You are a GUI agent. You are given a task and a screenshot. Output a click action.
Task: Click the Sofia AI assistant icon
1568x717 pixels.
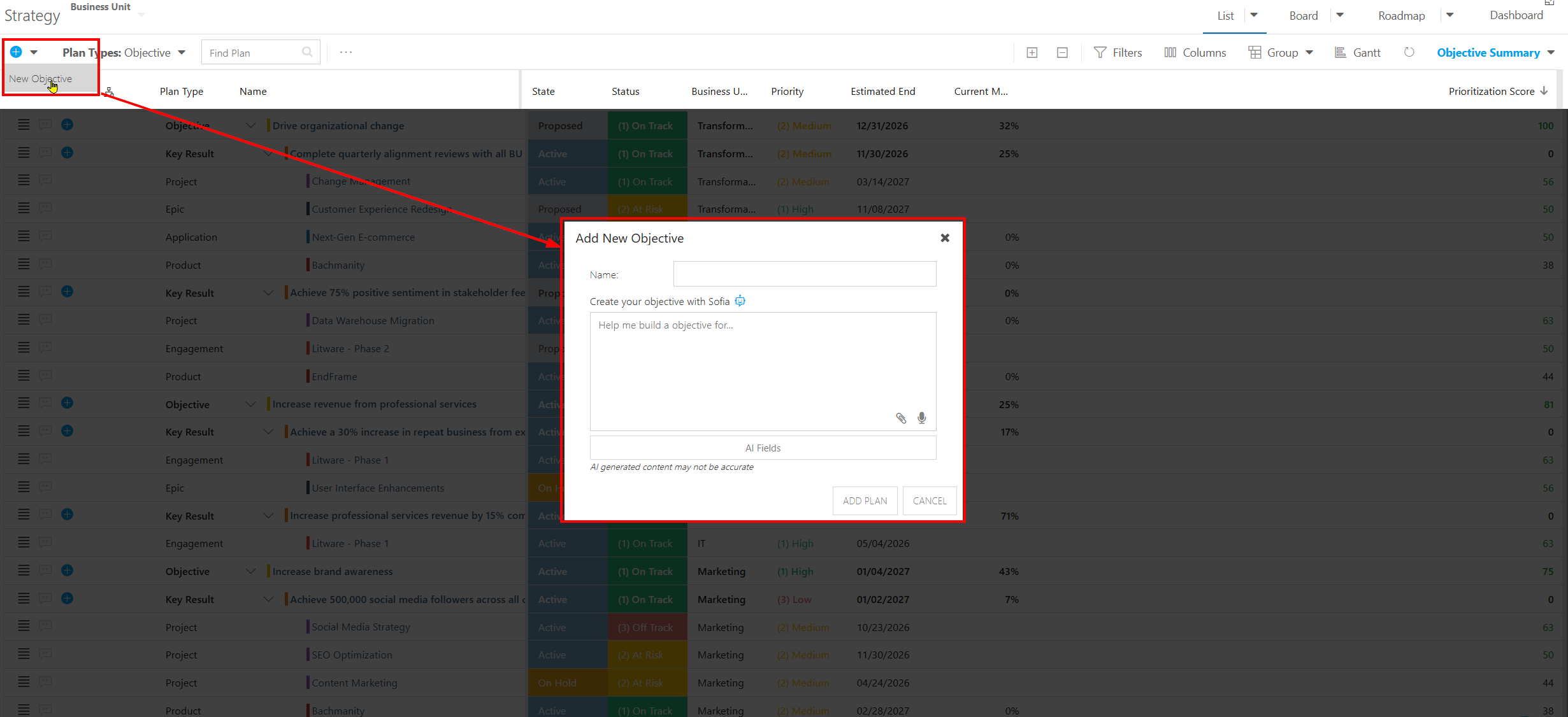[x=740, y=301]
